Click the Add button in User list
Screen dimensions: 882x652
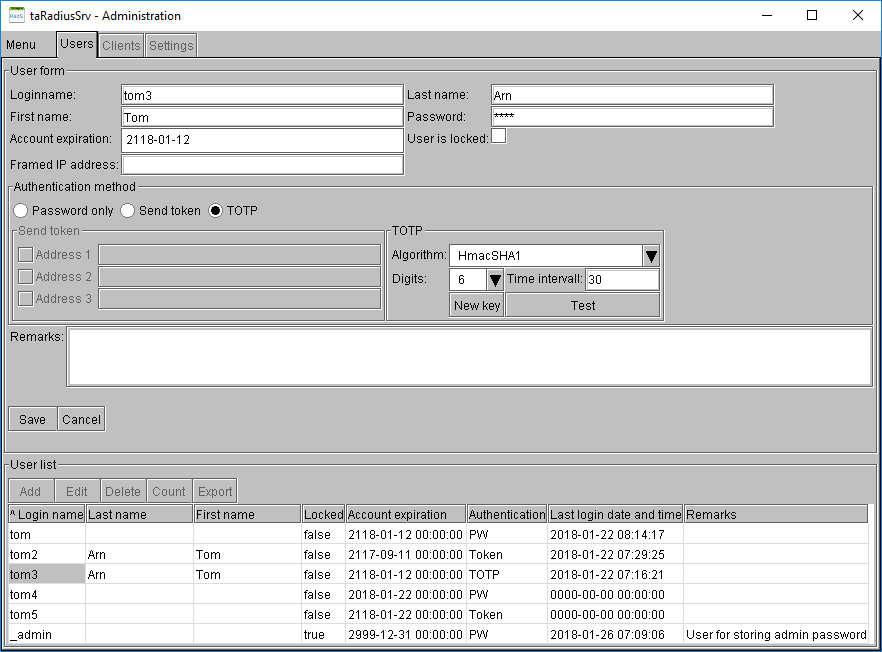click(x=30, y=491)
